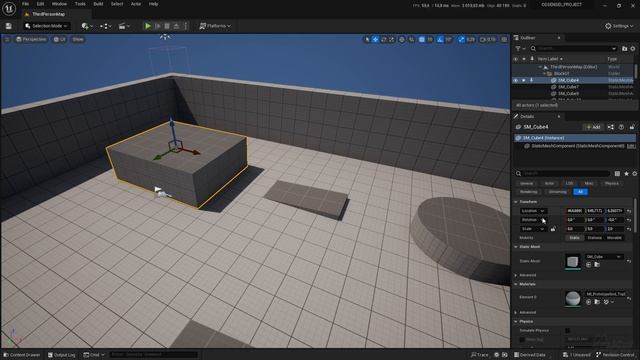640x360 pixels.
Task: Enable the Simulate Physics checkbox
Action: coord(568,330)
